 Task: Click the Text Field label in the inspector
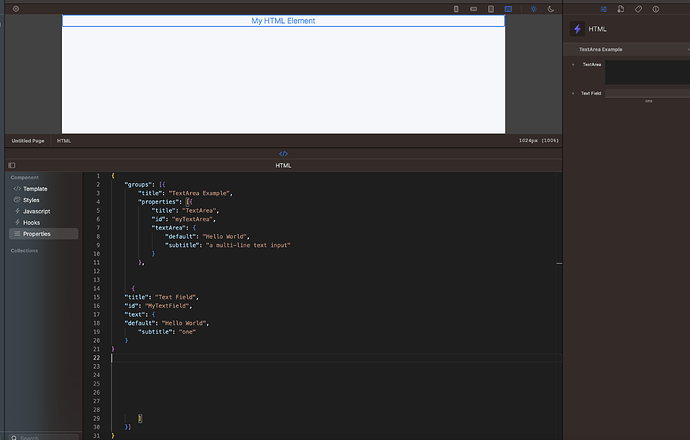591,93
